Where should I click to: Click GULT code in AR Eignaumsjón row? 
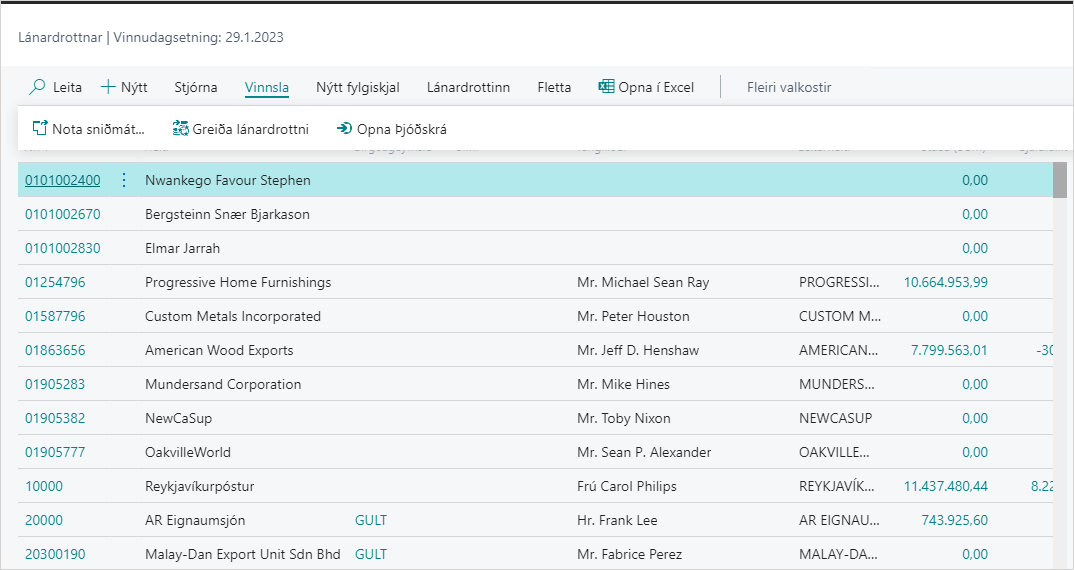coord(371,520)
